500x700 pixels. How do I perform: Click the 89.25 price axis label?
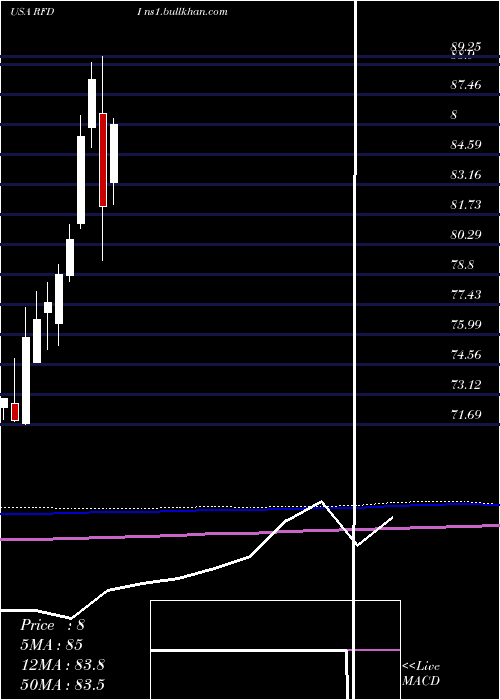pyautogui.click(x=466, y=46)
